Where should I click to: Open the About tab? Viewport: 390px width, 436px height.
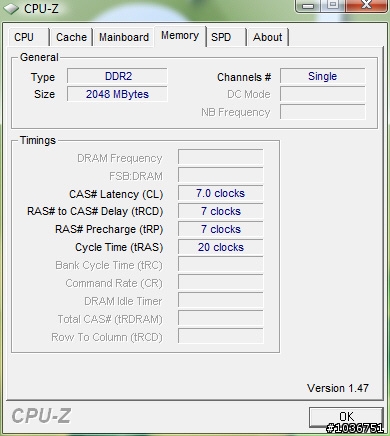point(268,37)
